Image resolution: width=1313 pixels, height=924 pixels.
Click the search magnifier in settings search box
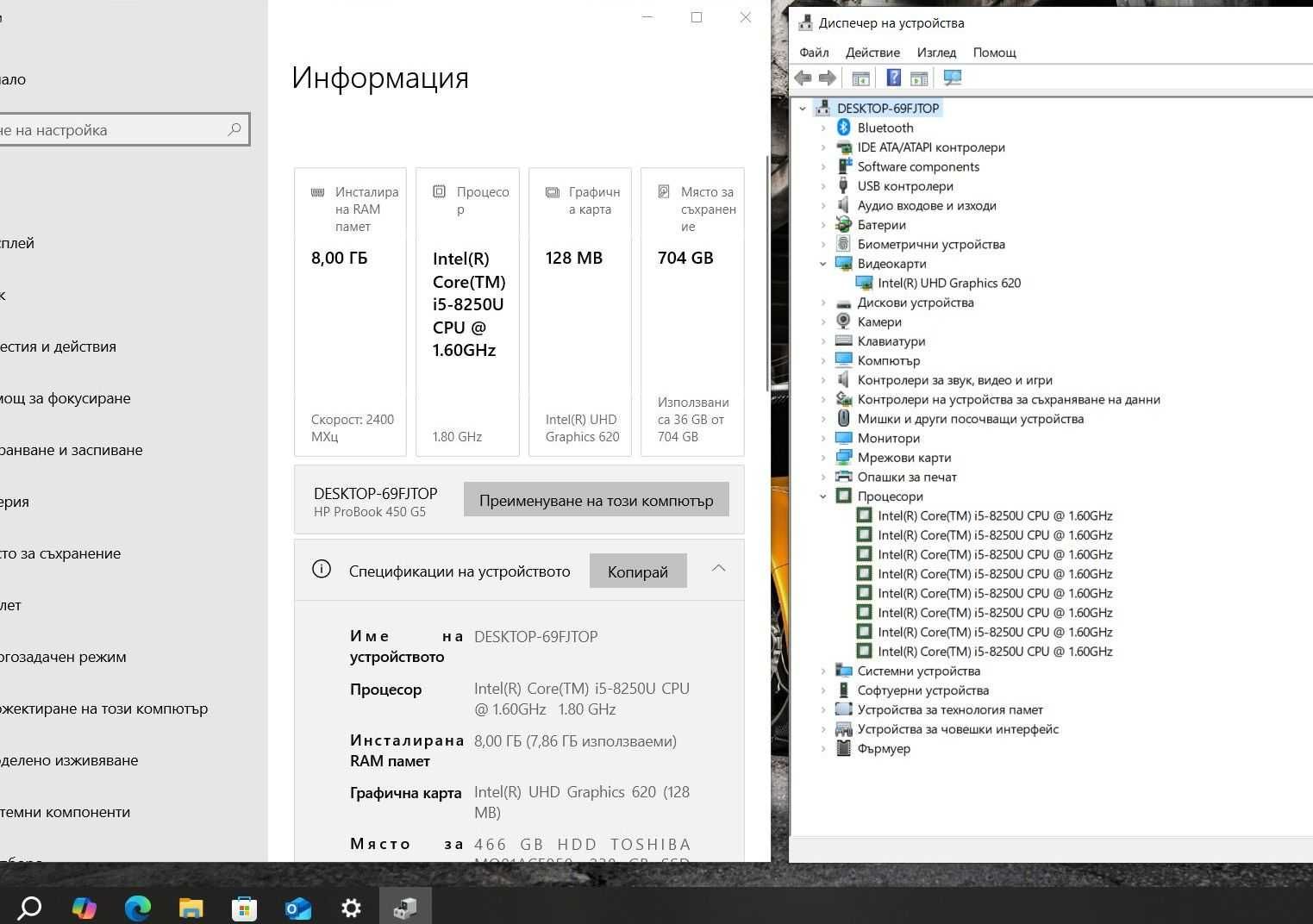click(234, 129)
